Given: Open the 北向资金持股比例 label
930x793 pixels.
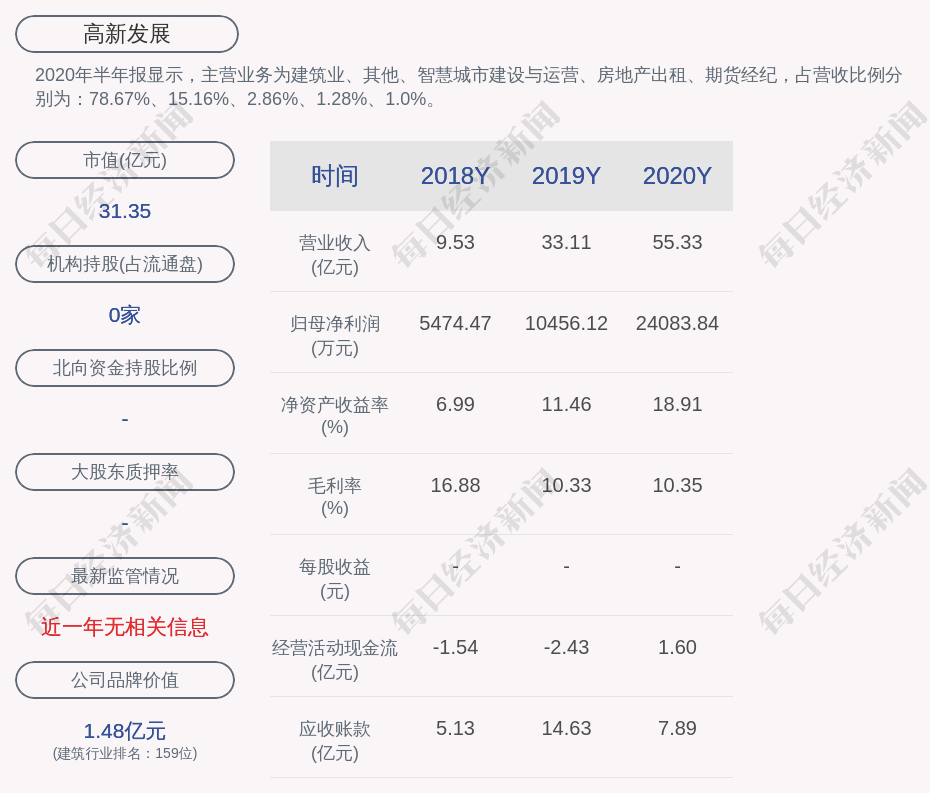Looking at the screenshot, I should 125,368.
